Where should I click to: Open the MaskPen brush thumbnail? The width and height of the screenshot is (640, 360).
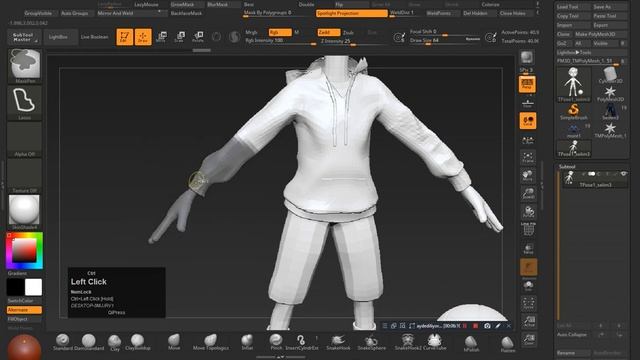pos(24,66)
